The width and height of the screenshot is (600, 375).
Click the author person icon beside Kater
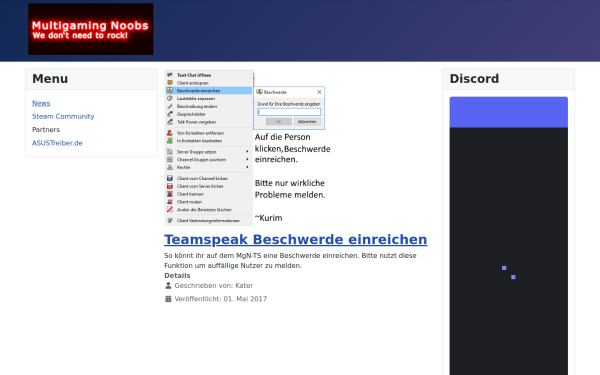168,285
